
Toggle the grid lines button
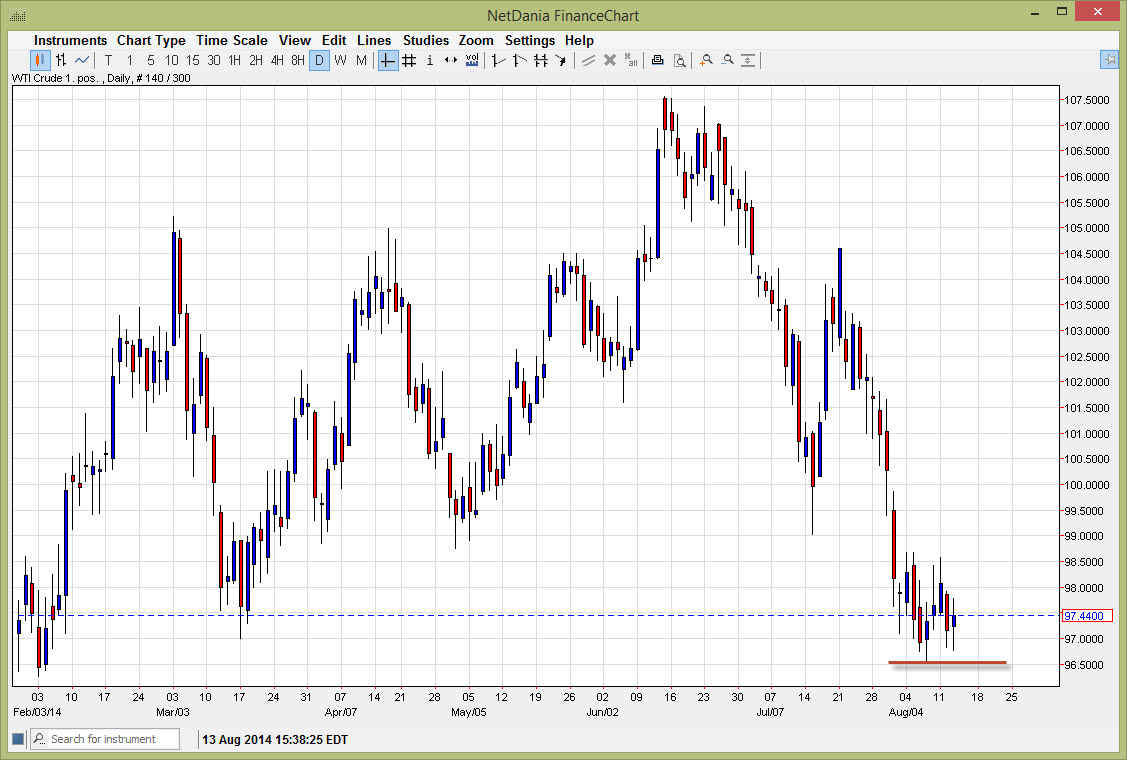[409, 60]
